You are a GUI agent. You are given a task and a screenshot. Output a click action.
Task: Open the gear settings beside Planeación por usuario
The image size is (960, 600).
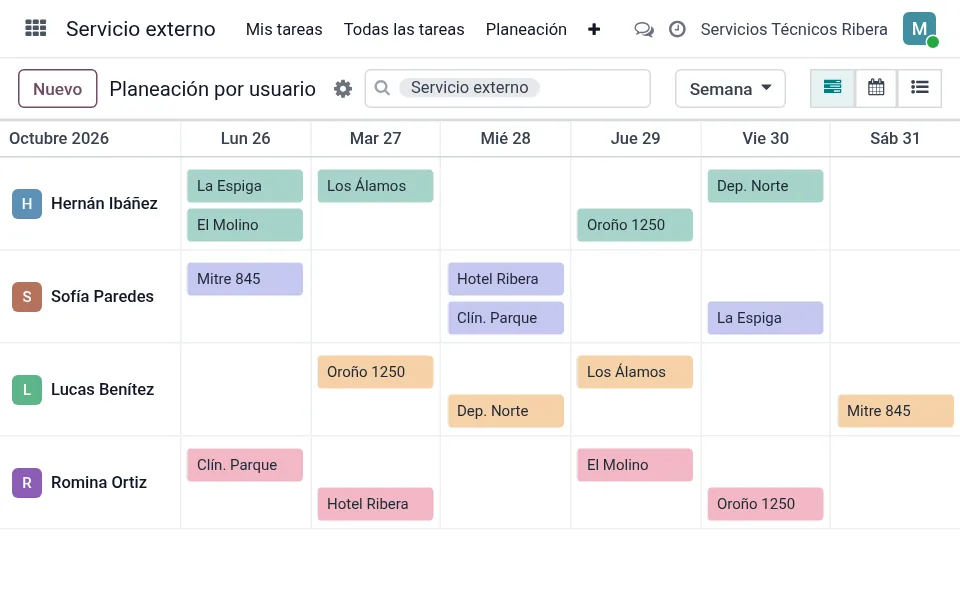click(x=343, y=89)
